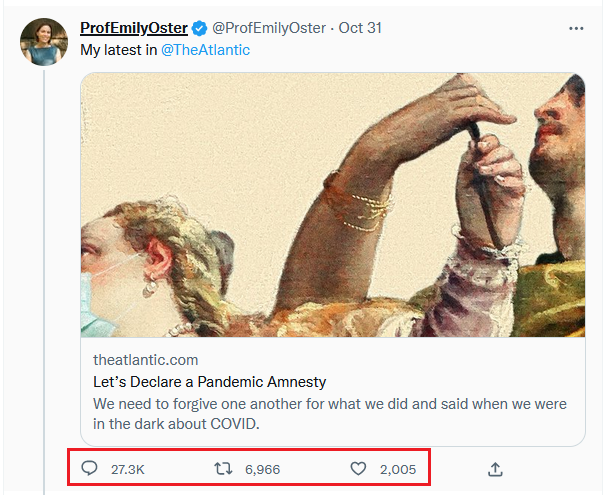Click the 2,005 likes count
The width and height of the screenshot is (608, 495).
tap(398, 469)
